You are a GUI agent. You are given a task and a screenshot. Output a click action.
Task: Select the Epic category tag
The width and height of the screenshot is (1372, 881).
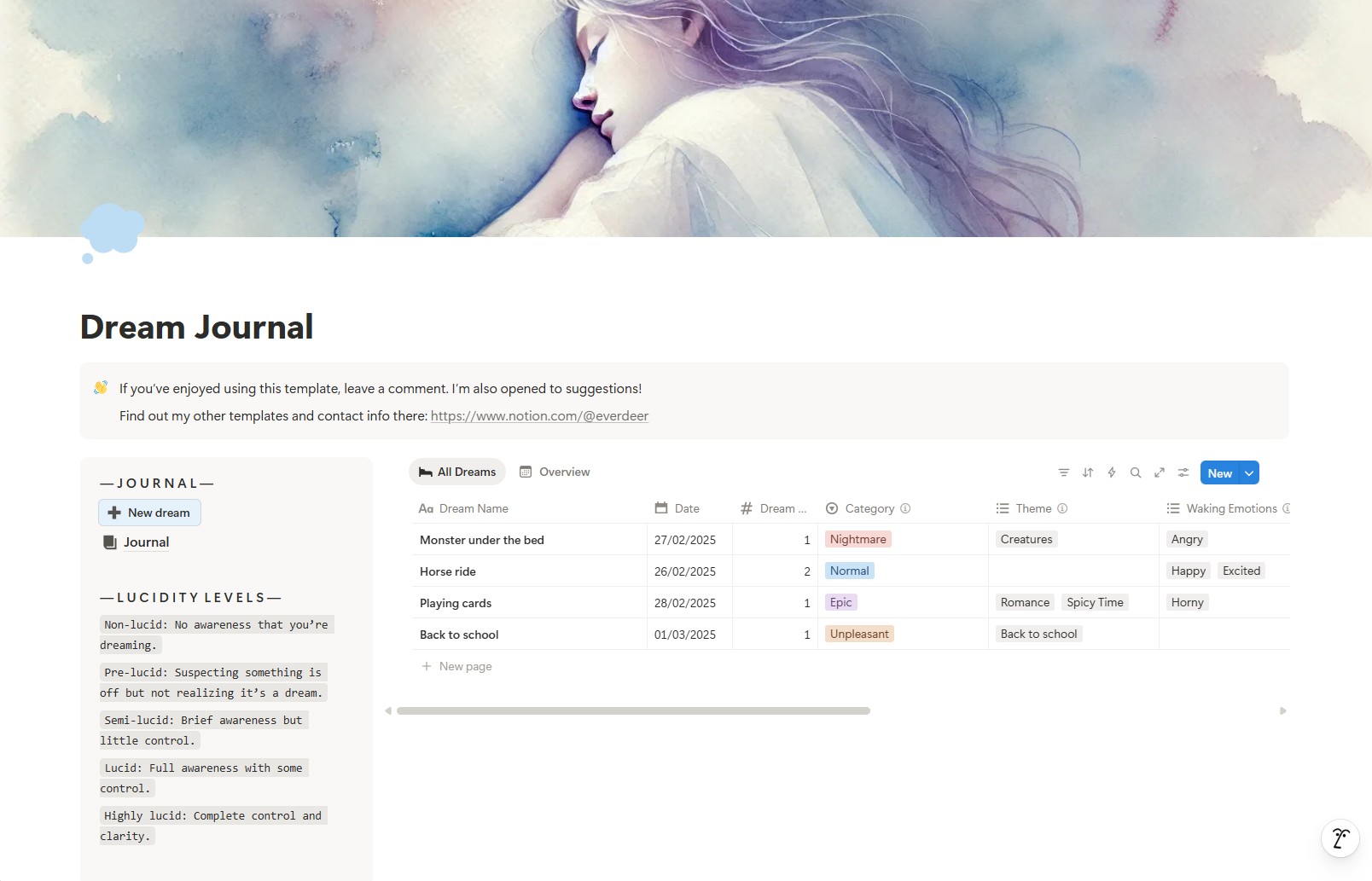click(840, 602)
